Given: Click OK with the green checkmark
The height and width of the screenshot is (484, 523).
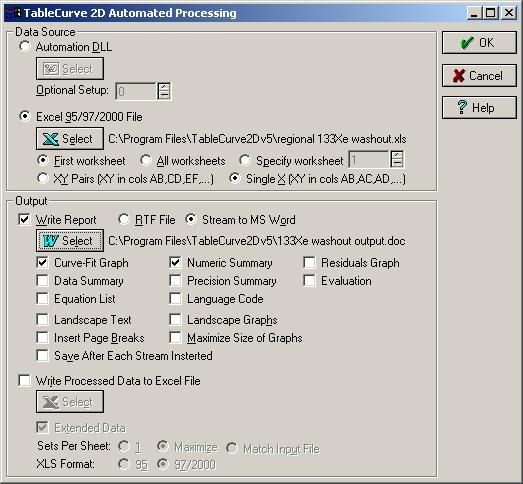Looking at the screenshot, I should click(479, 43).
